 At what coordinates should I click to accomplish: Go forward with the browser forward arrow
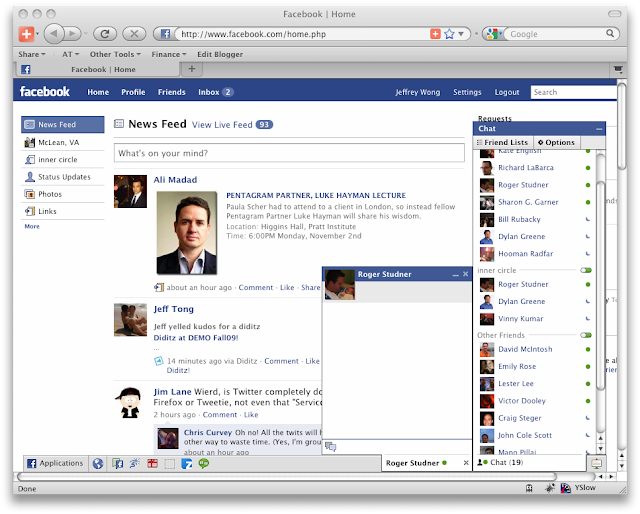tap(73, 34)
